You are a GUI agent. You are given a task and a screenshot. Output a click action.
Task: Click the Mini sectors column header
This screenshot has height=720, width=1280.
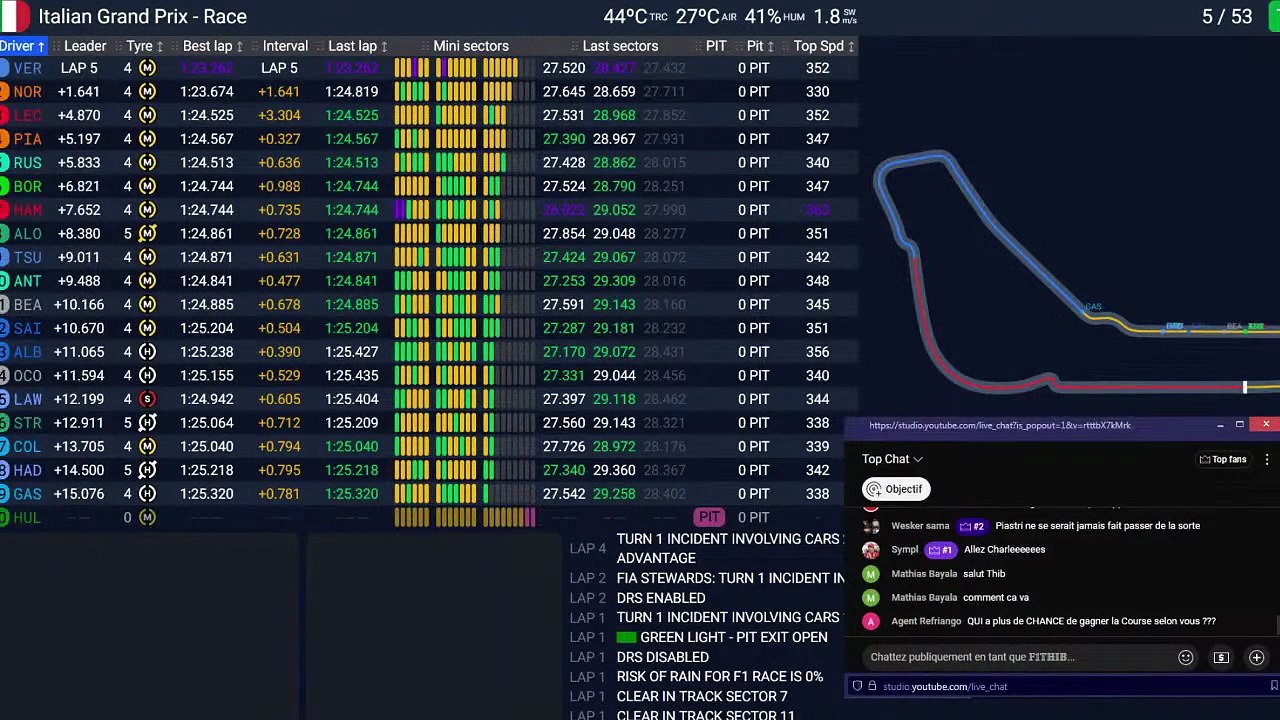471,46
